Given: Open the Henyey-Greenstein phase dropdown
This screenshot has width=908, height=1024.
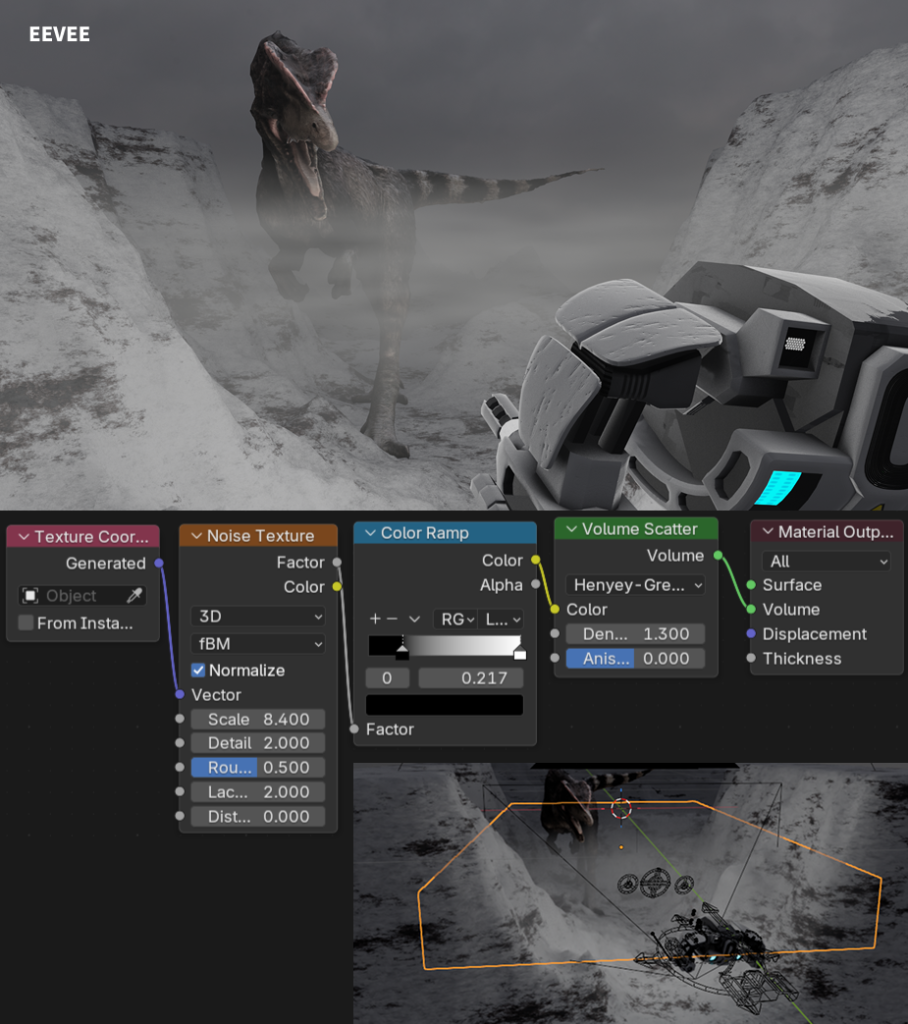Looking at the screenshot, I should coord(635,584).
